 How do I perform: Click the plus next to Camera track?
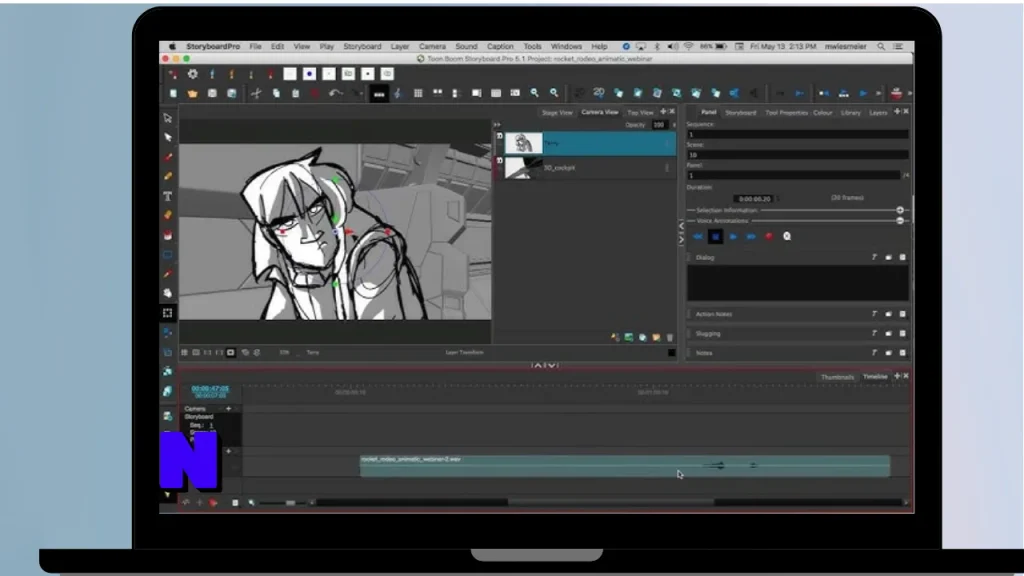click(x=228, y=409)
